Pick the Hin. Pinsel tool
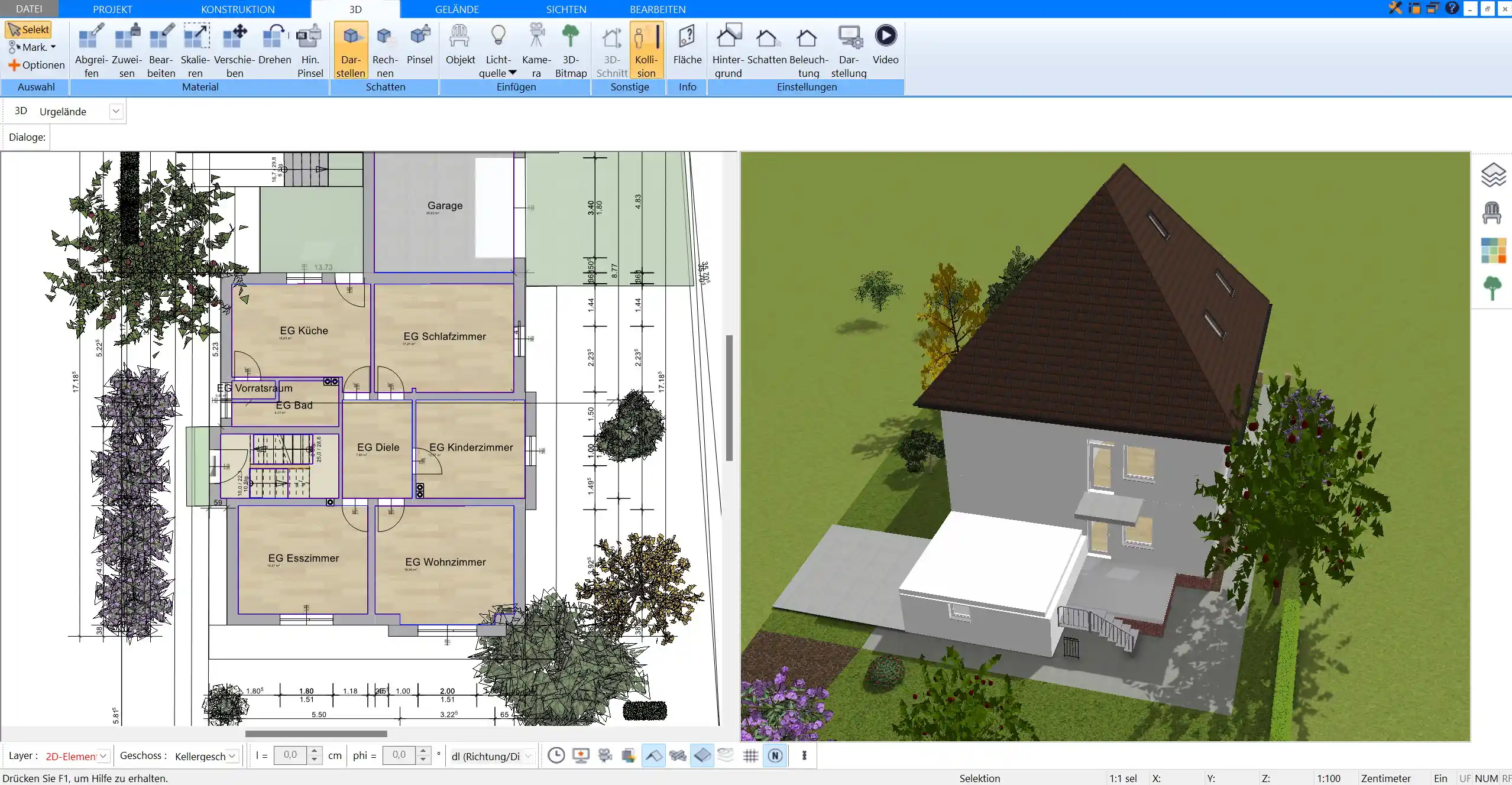This screenshot has height=785, width=1512. pyautogui.click(x=310, y=50)
